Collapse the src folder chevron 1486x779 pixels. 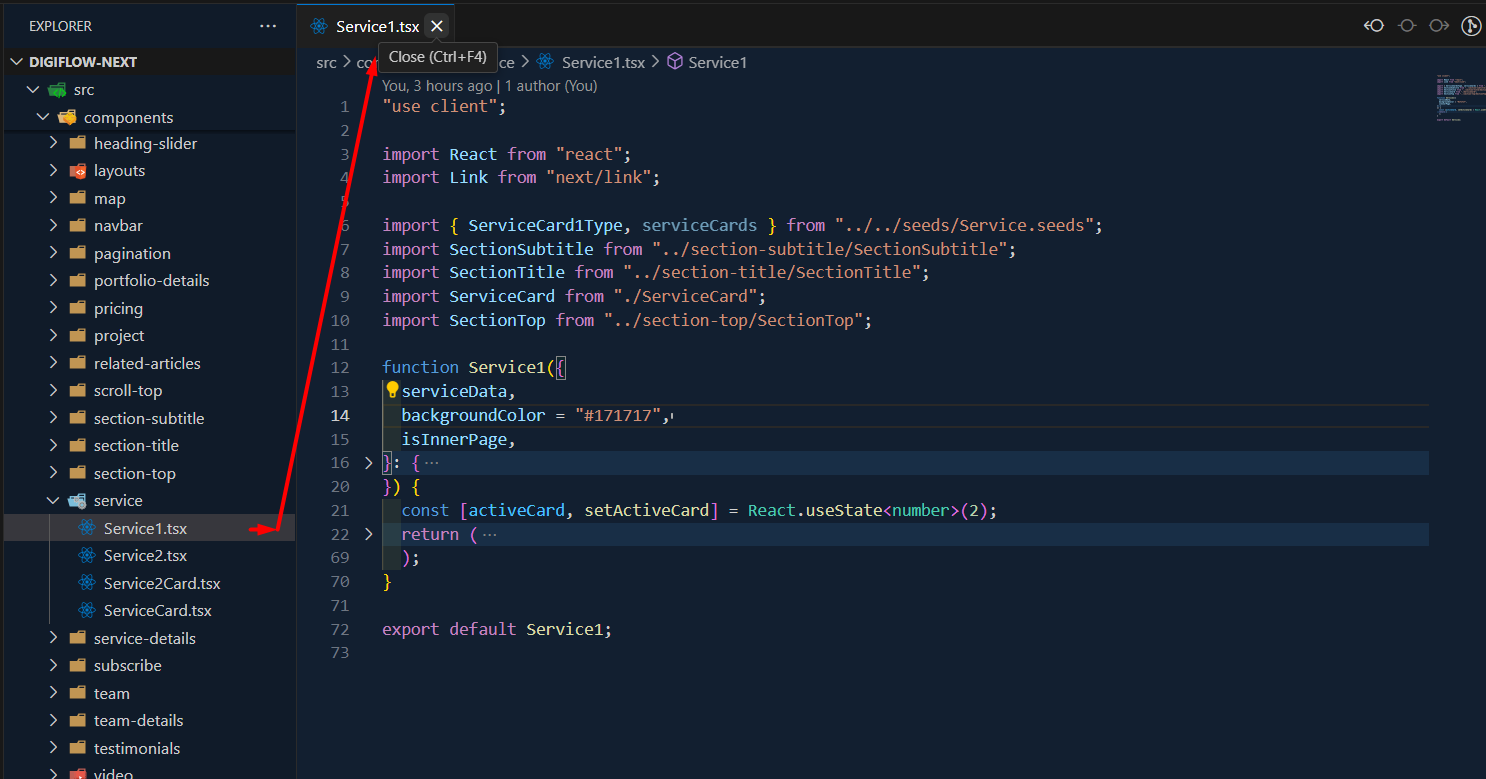pyautogui.click(x=33, y=90)
